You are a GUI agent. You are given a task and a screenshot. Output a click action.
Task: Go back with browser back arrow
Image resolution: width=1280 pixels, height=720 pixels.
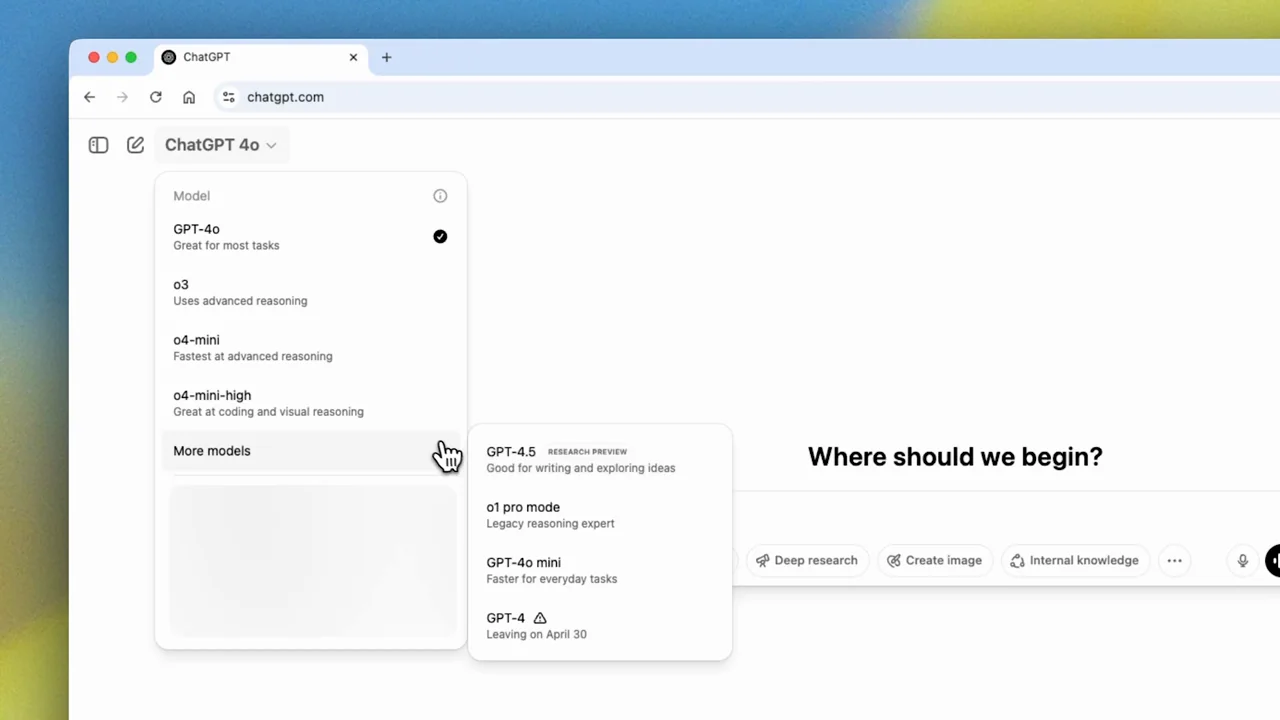tap(90, 97)
